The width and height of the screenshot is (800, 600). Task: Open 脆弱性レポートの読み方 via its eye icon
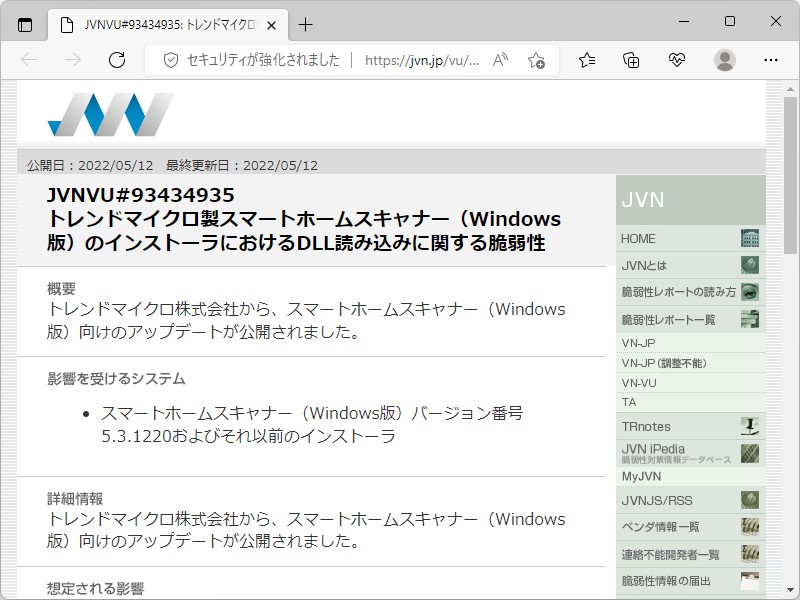pos(749,293)
